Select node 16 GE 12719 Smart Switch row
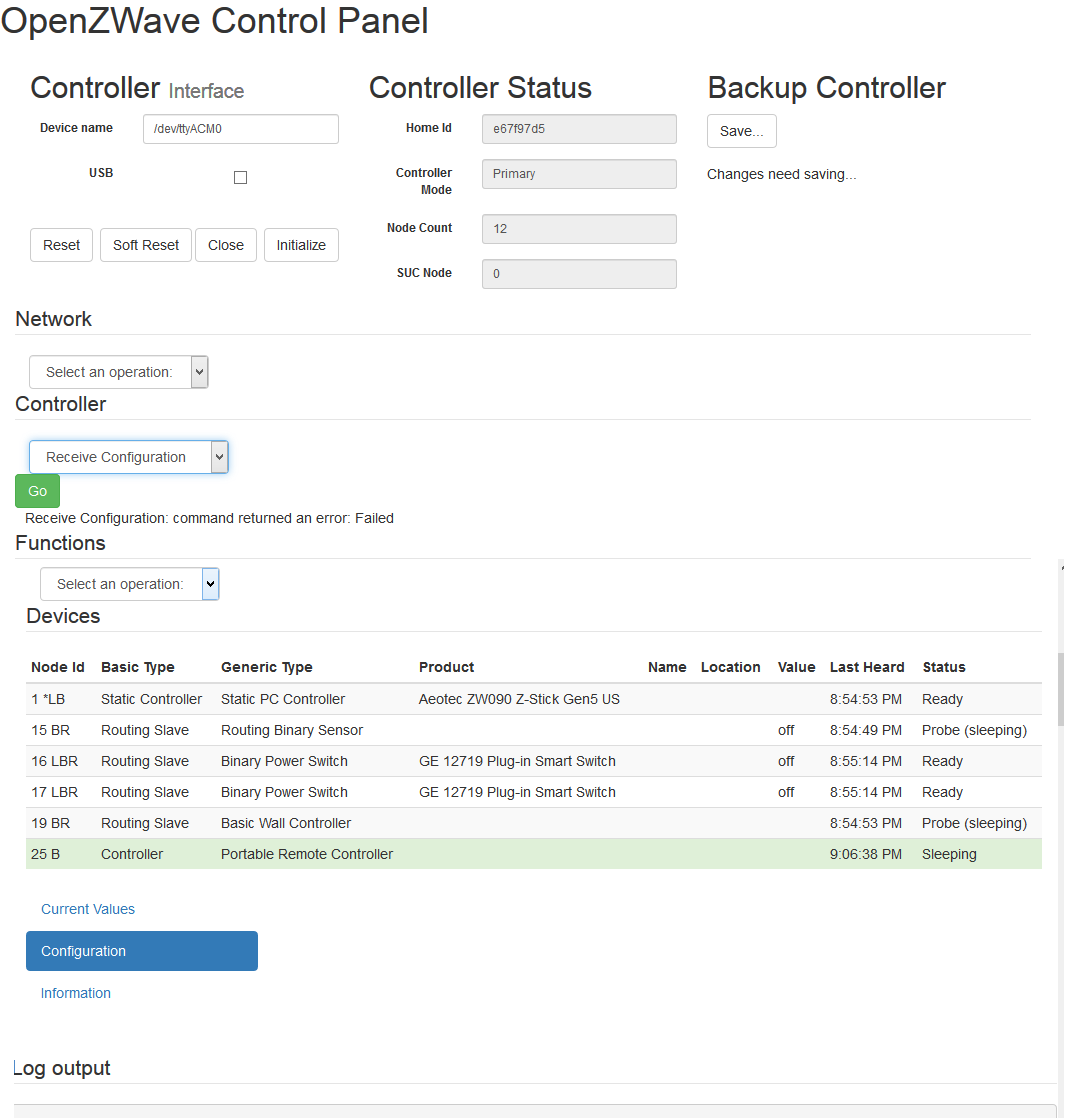 pos(400,760)
